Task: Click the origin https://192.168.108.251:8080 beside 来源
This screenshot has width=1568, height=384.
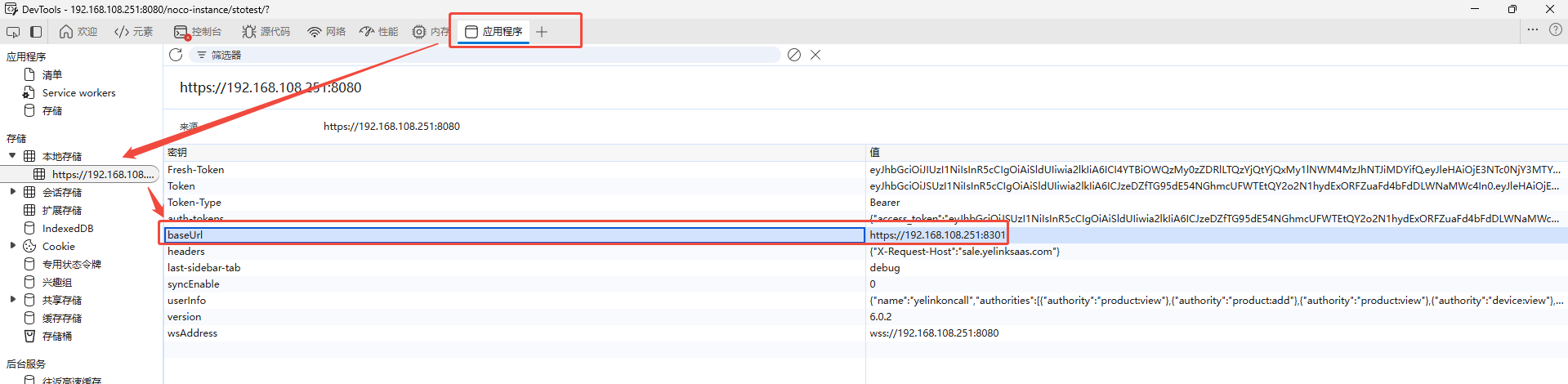Action: (391, 126)
